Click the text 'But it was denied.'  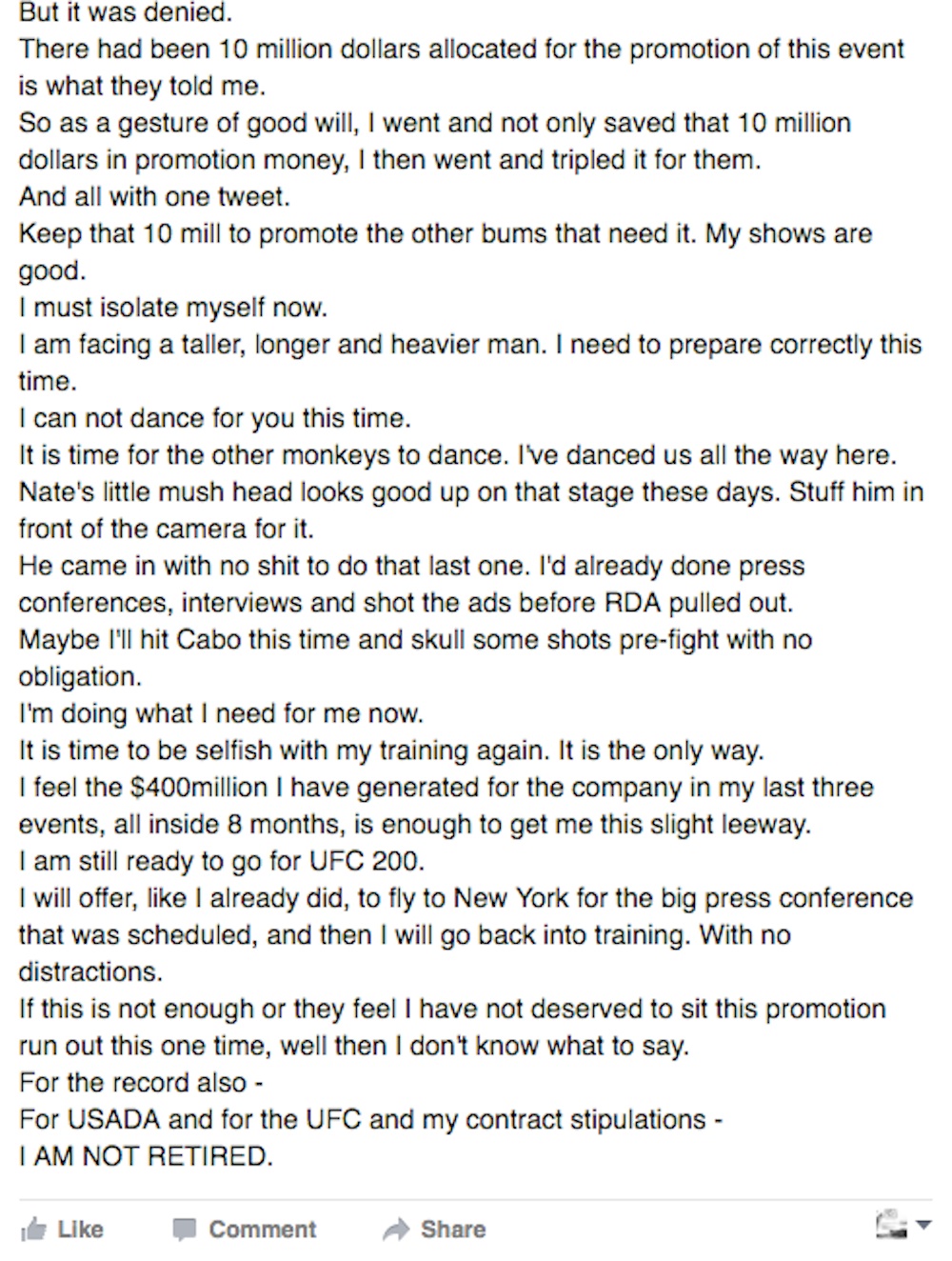[x=126, y=13]
